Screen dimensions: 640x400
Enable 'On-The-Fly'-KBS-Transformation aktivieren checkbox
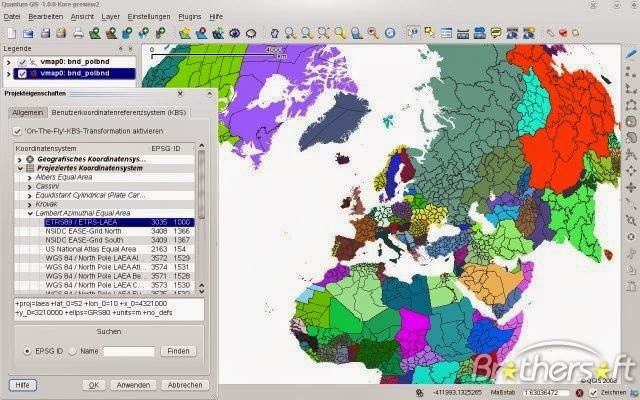point(17,131)
